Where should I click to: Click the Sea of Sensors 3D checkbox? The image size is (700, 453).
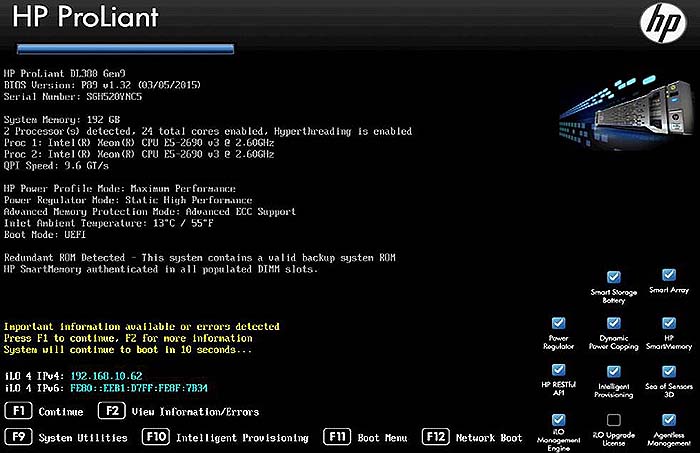pyautogui.click(x=669, y=371)
